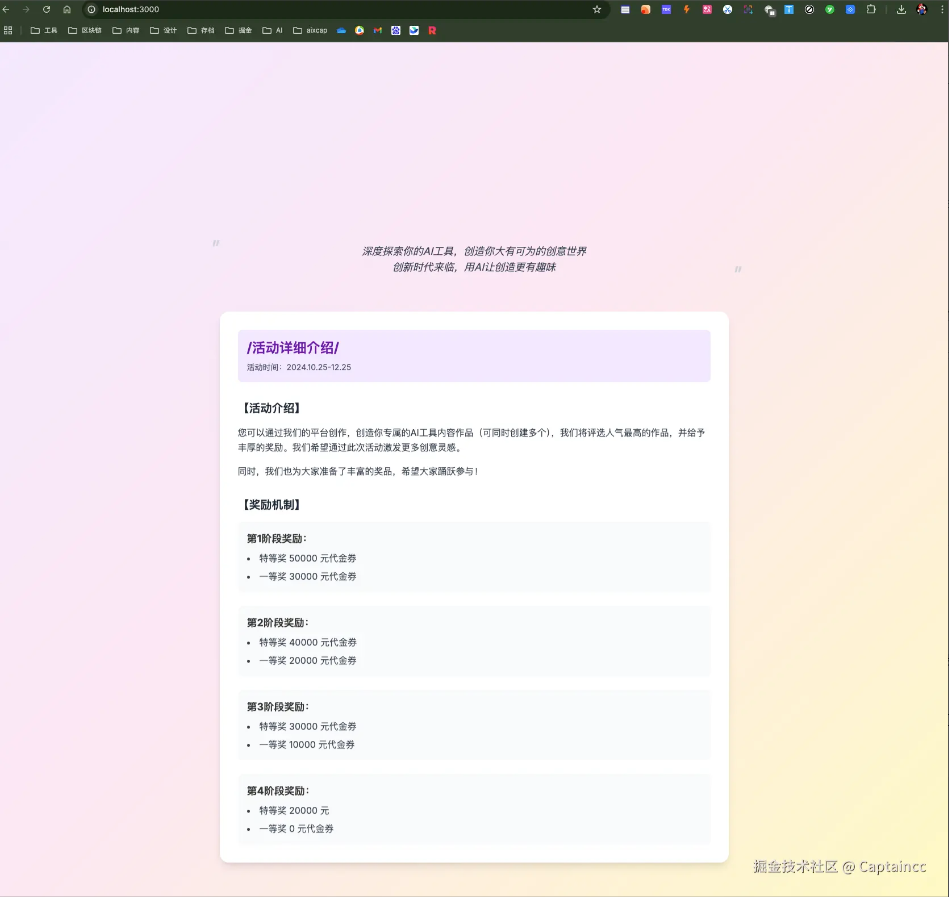Bookmark this page with the star icon
The image size is (949, 897).
pyautogui.click(x=597, y=10)
